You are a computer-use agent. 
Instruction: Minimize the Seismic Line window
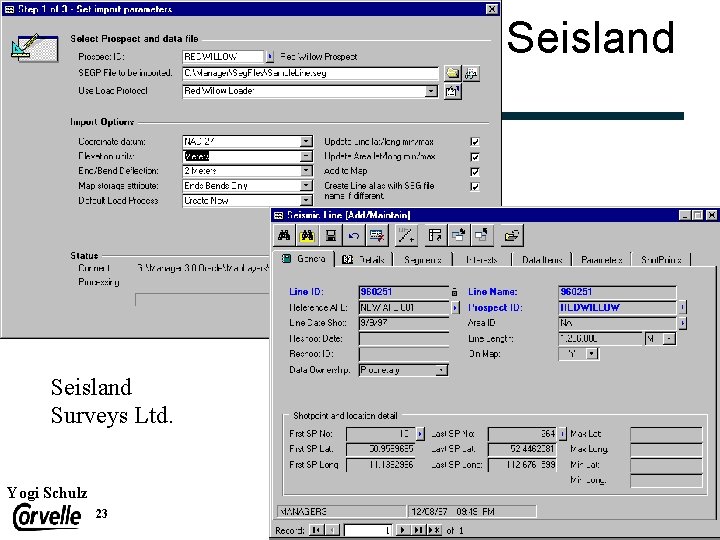coord(685,215)
